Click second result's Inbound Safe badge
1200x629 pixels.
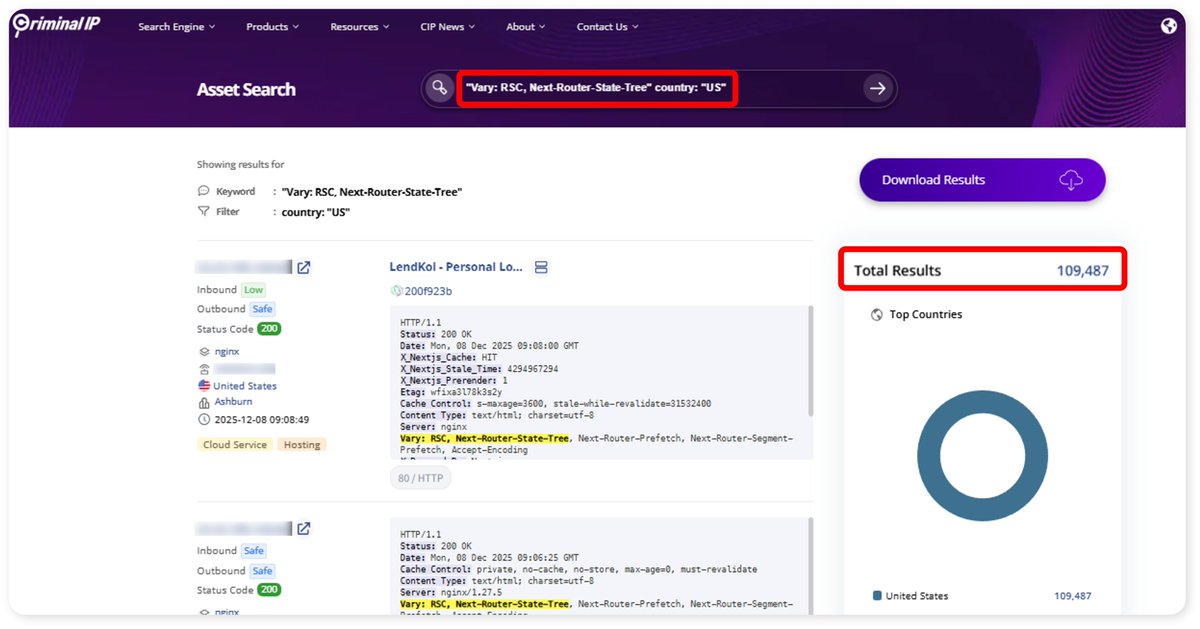tap(254, 551)
